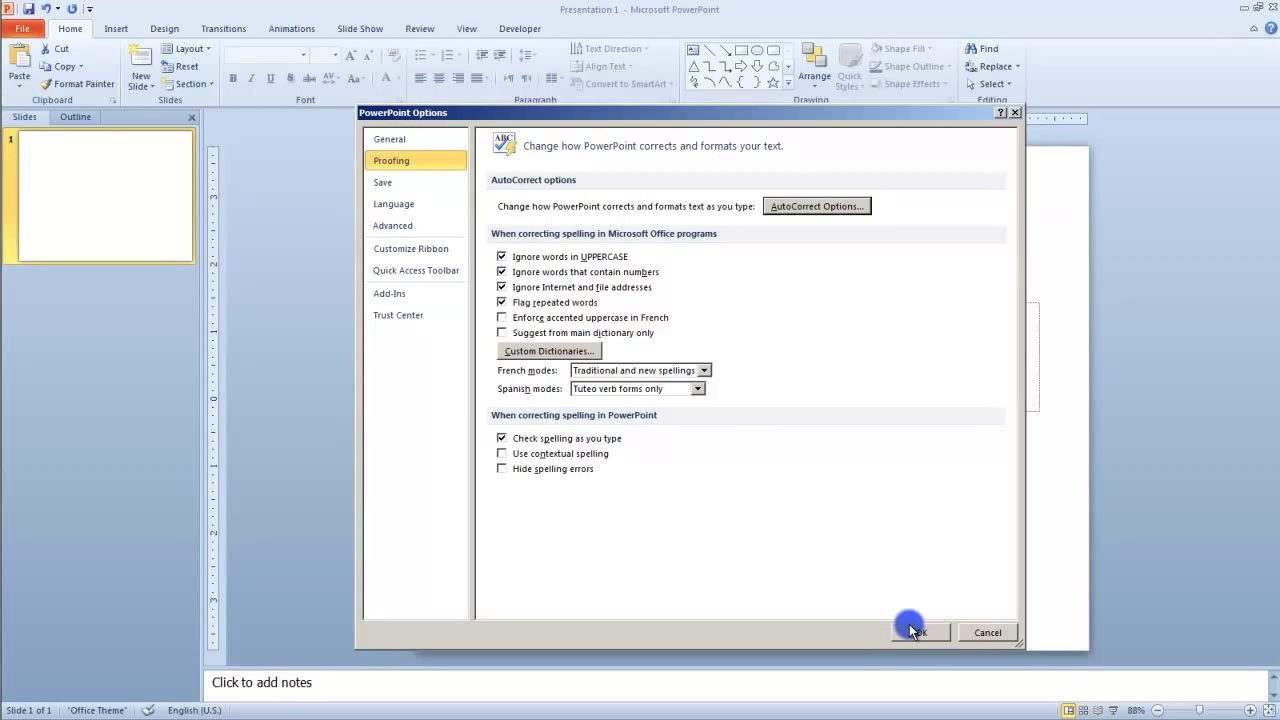
Task: Click the Increase Font Size icon
Action: [351, 55]
